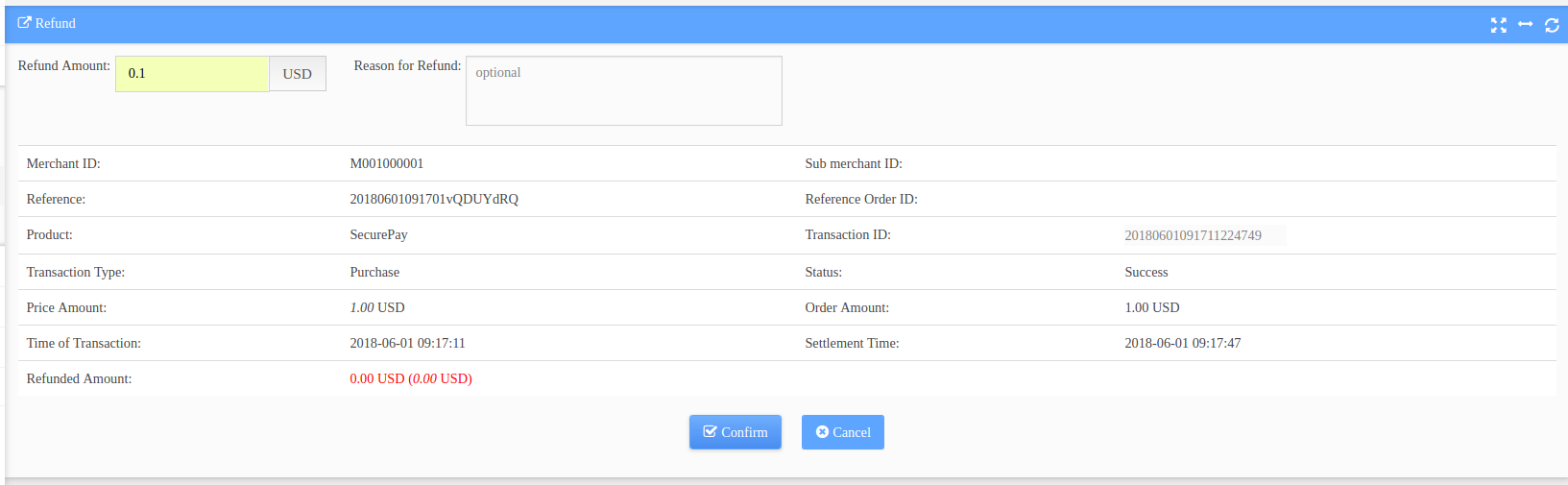Click the Refund title text in header

click(x=56, y=23)
